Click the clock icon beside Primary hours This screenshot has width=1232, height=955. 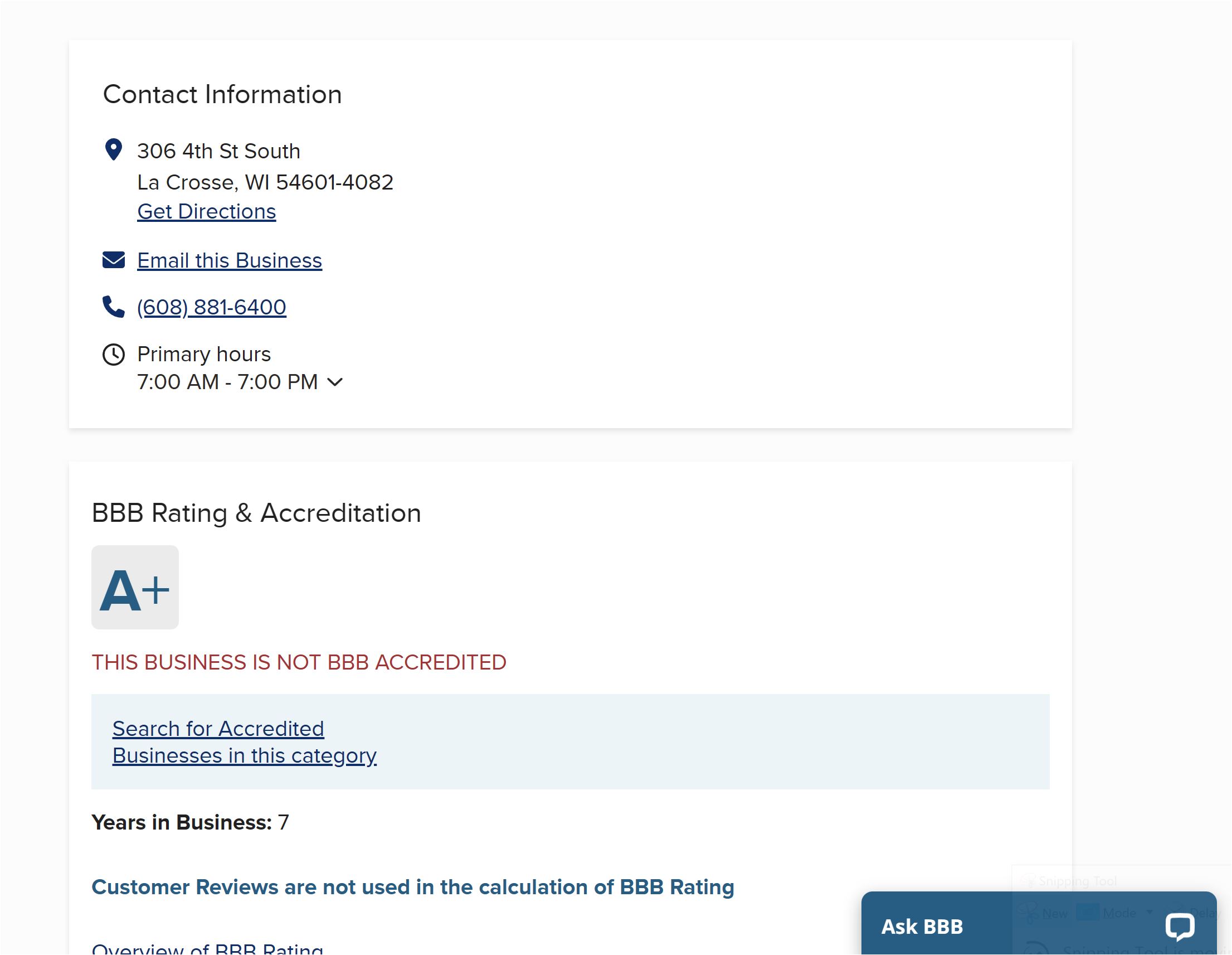tap(113, 355)
